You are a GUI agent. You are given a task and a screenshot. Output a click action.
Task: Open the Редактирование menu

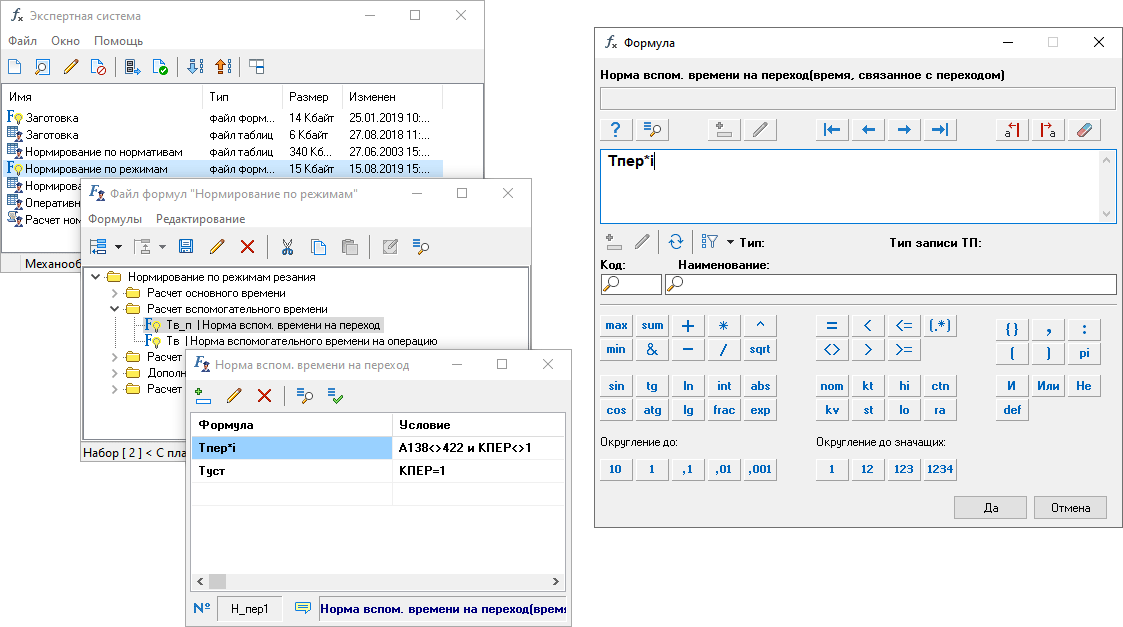200,219
